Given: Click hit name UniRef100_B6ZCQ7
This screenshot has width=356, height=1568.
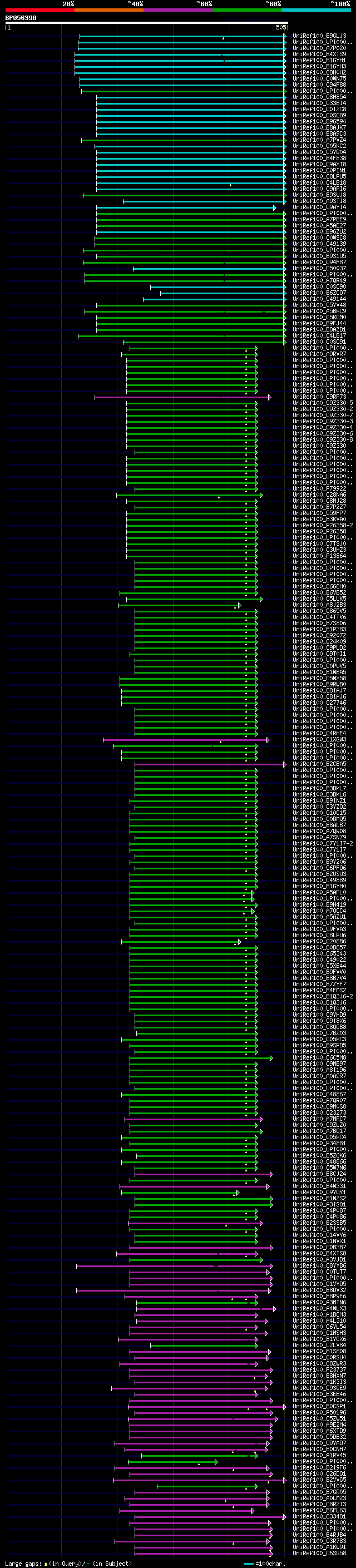Looking at the screenshot, I should click(319, 293).
